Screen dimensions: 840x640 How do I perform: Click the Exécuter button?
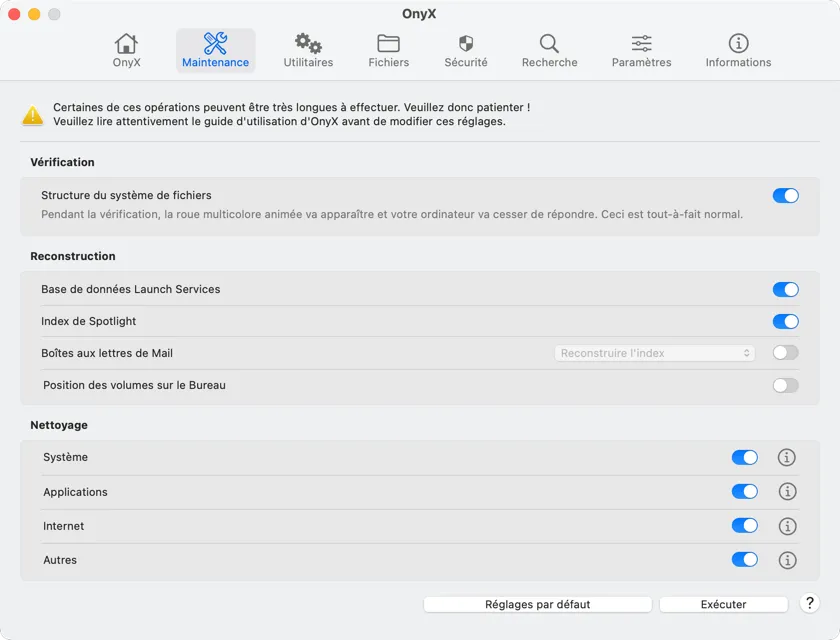click(x=723, y=604)
